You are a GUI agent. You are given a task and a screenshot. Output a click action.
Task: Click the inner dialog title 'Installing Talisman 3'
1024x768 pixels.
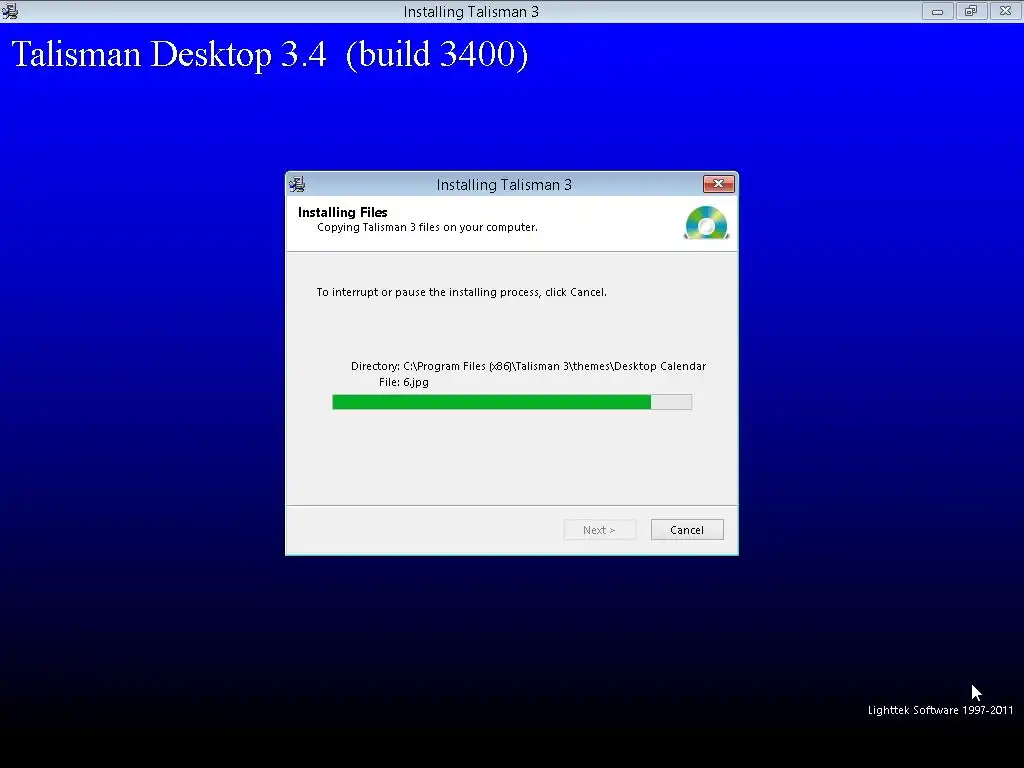click(504, 185)
